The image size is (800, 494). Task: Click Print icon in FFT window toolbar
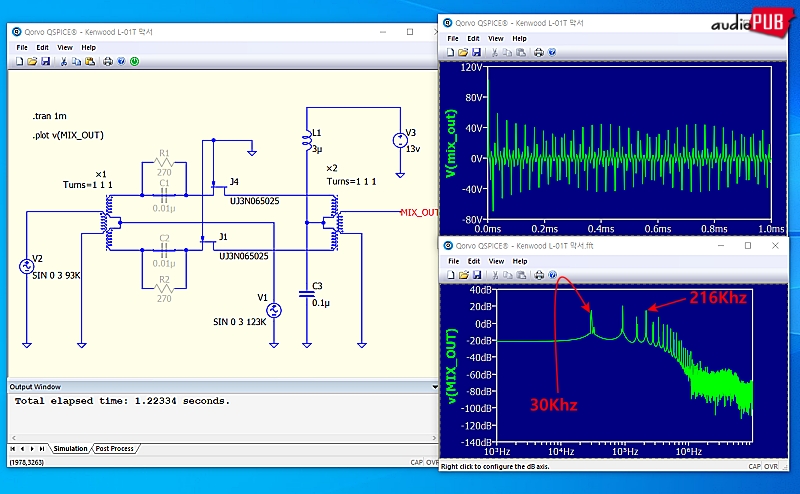(539, 275)
